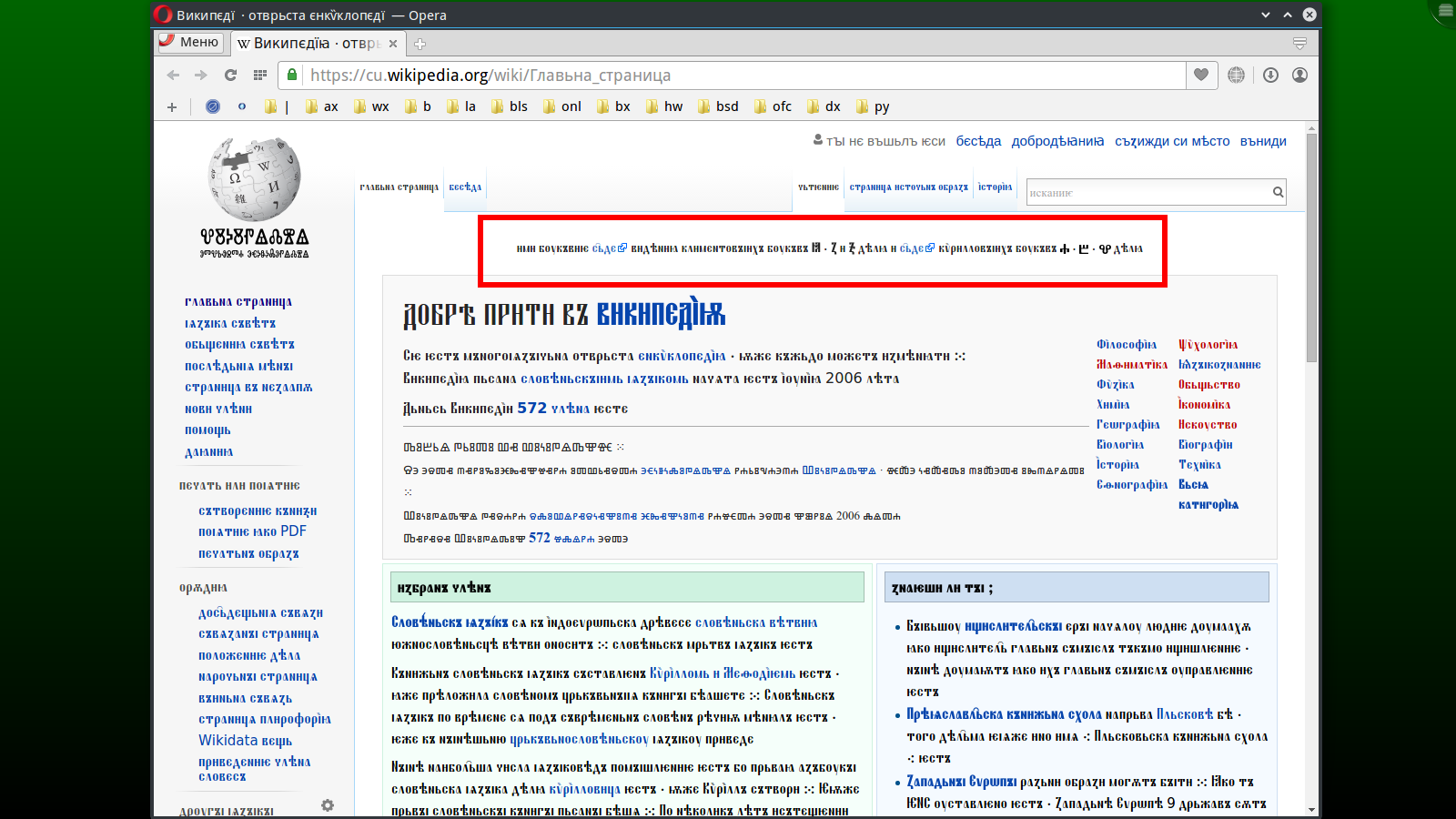The height and width of the screenshot is (819, 1456).
Task: Click the green padlock security icon
Action: pyautogui.click(x=291, y=76)
